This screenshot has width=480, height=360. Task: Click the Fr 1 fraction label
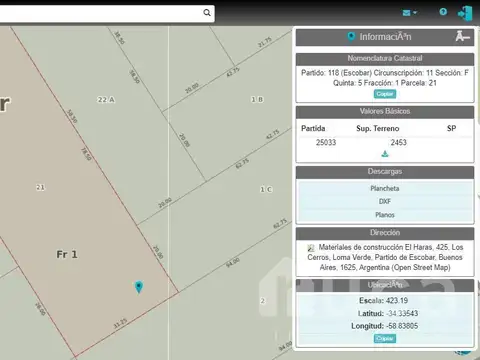pyautogui.click(x=67, y=255)
